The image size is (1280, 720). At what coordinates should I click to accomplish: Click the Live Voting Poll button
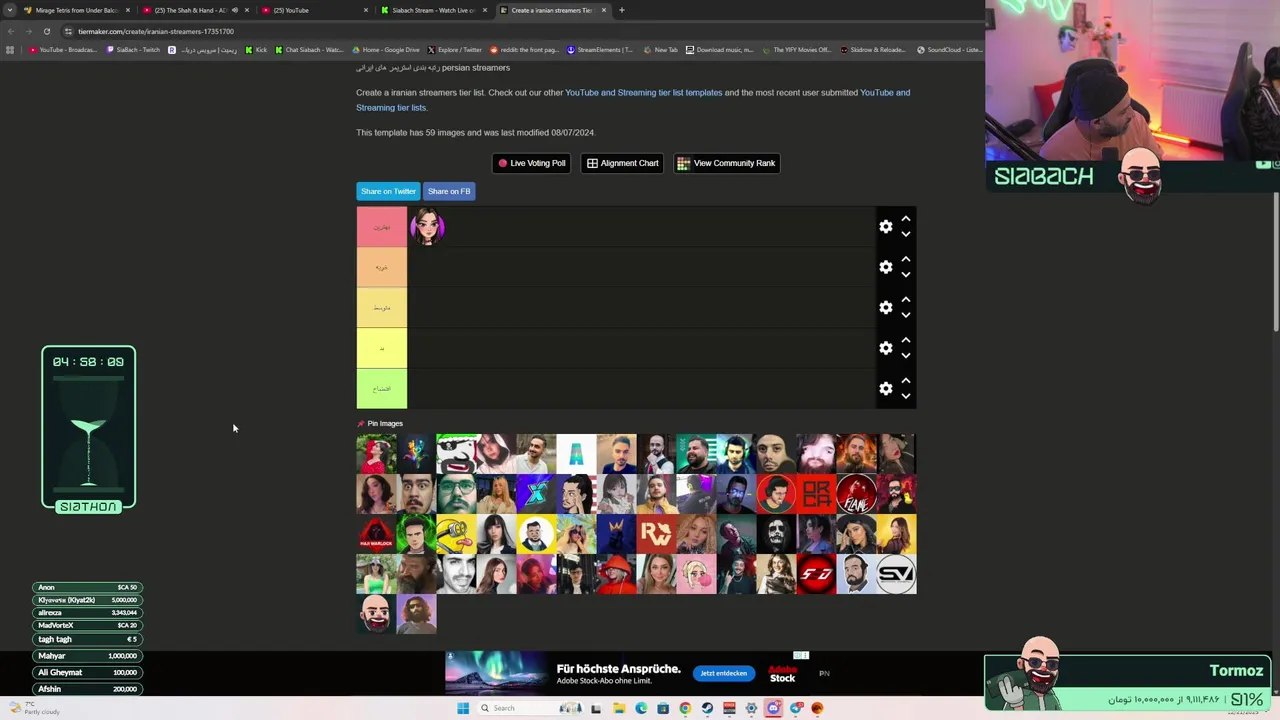pyautogui.click(x=531, y=163)
